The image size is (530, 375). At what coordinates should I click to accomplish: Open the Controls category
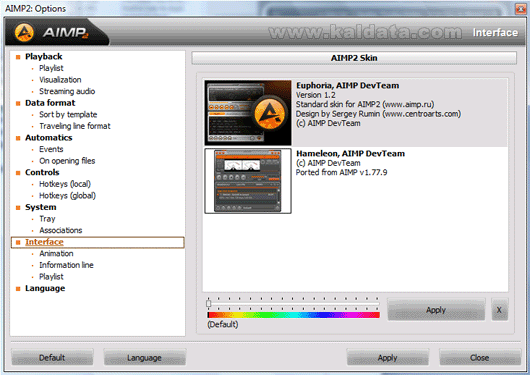point(42,172)
